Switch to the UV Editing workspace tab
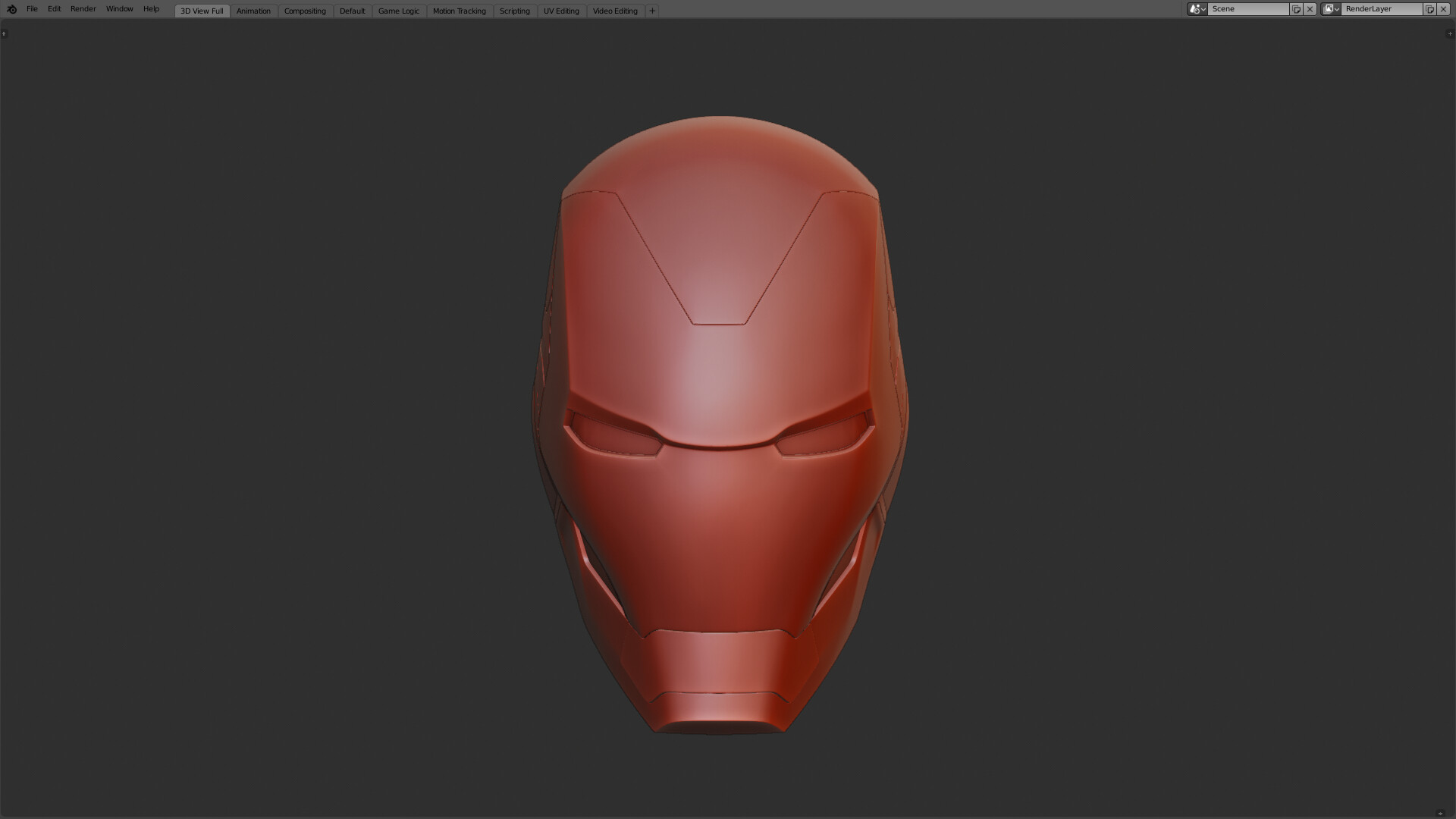Screen dimensions: 1456x819 561,11
